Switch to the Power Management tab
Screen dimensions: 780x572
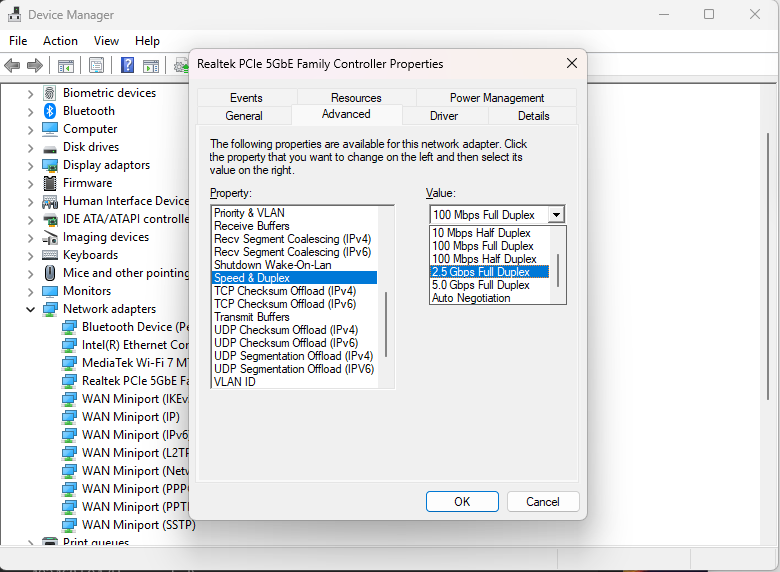point(496,98)
